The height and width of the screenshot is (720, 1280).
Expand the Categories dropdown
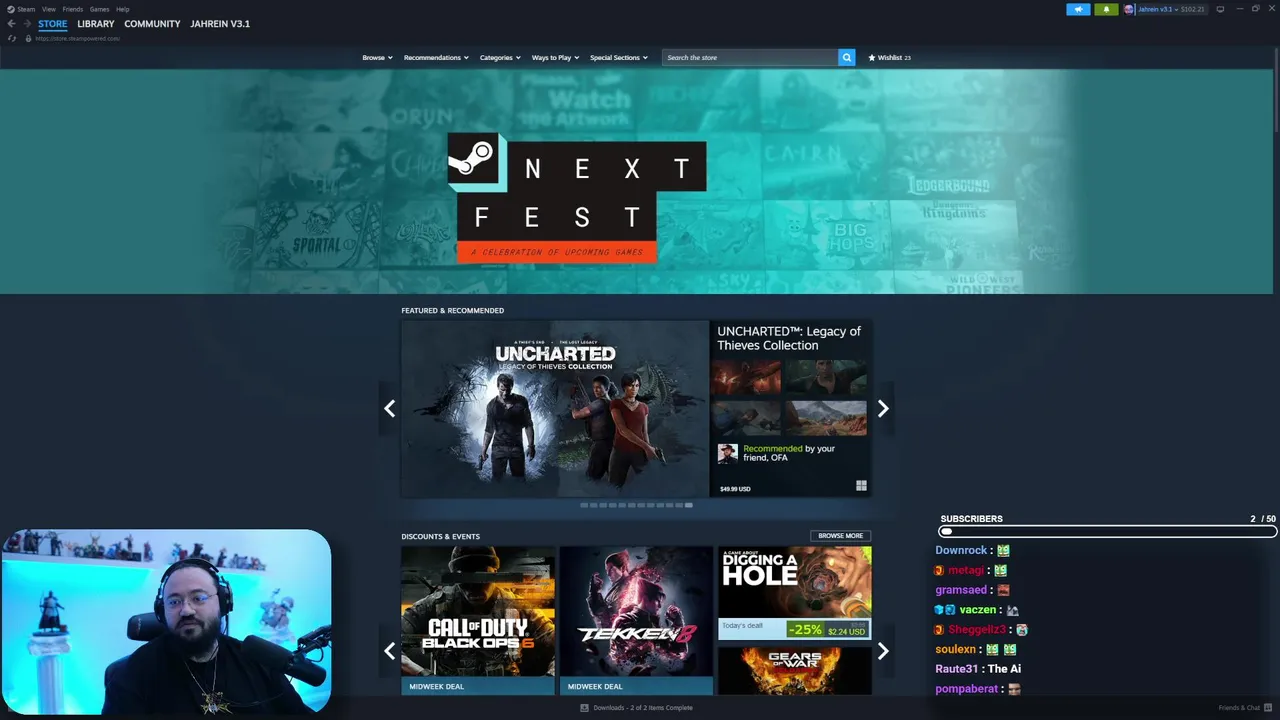(x=500, y=57)
